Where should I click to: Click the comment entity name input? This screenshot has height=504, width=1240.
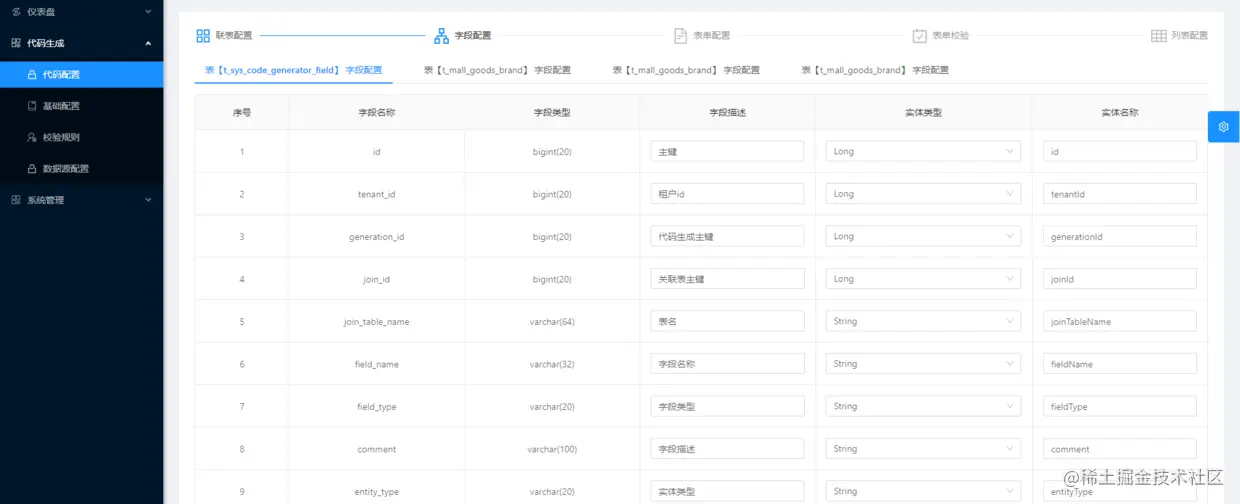pyautogui.click(x=1120, y=449)
